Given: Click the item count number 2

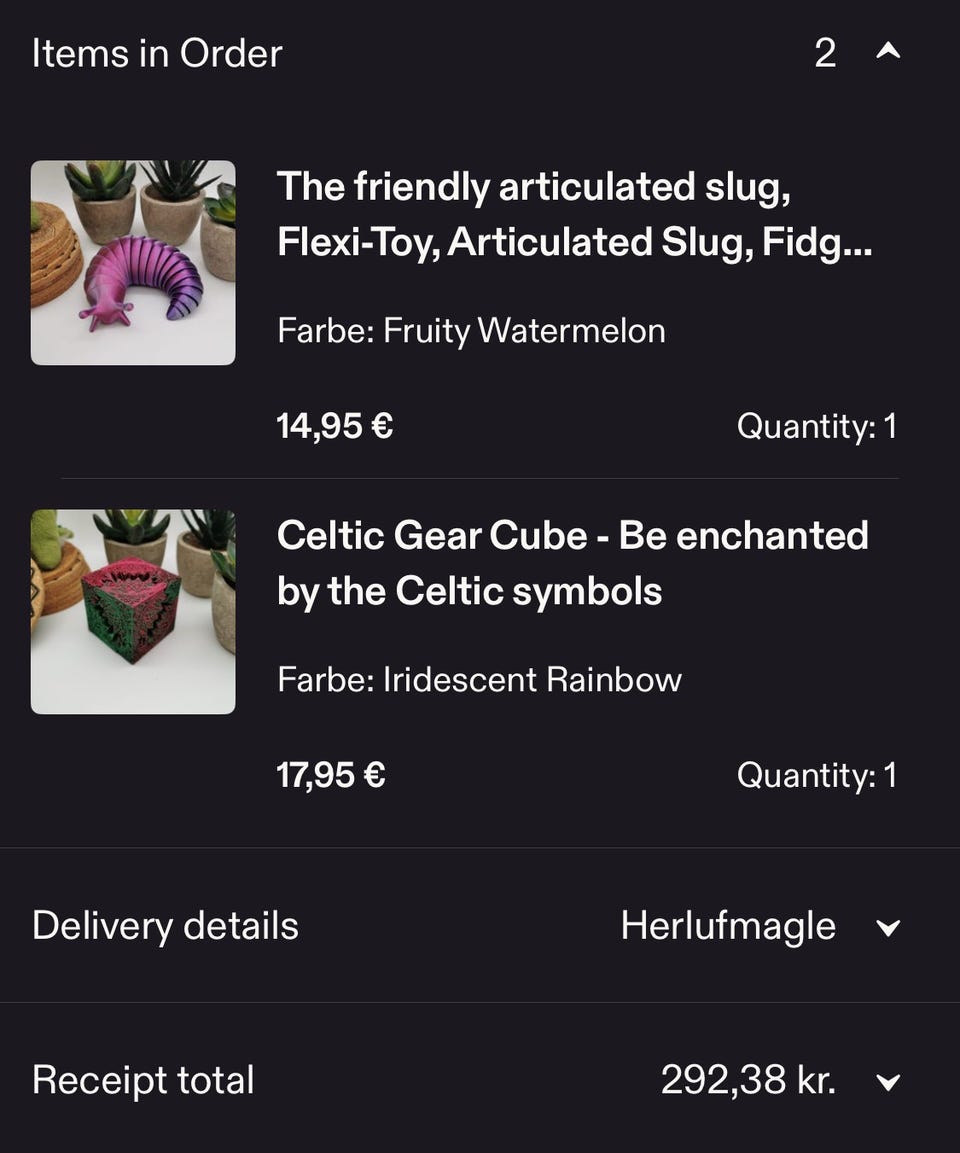Looking at the screenshot, I should point(825,53).
